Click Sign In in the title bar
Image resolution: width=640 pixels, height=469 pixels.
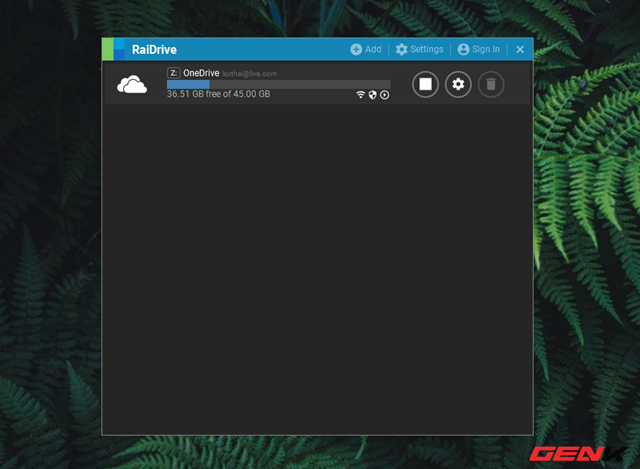pos(478,49)
